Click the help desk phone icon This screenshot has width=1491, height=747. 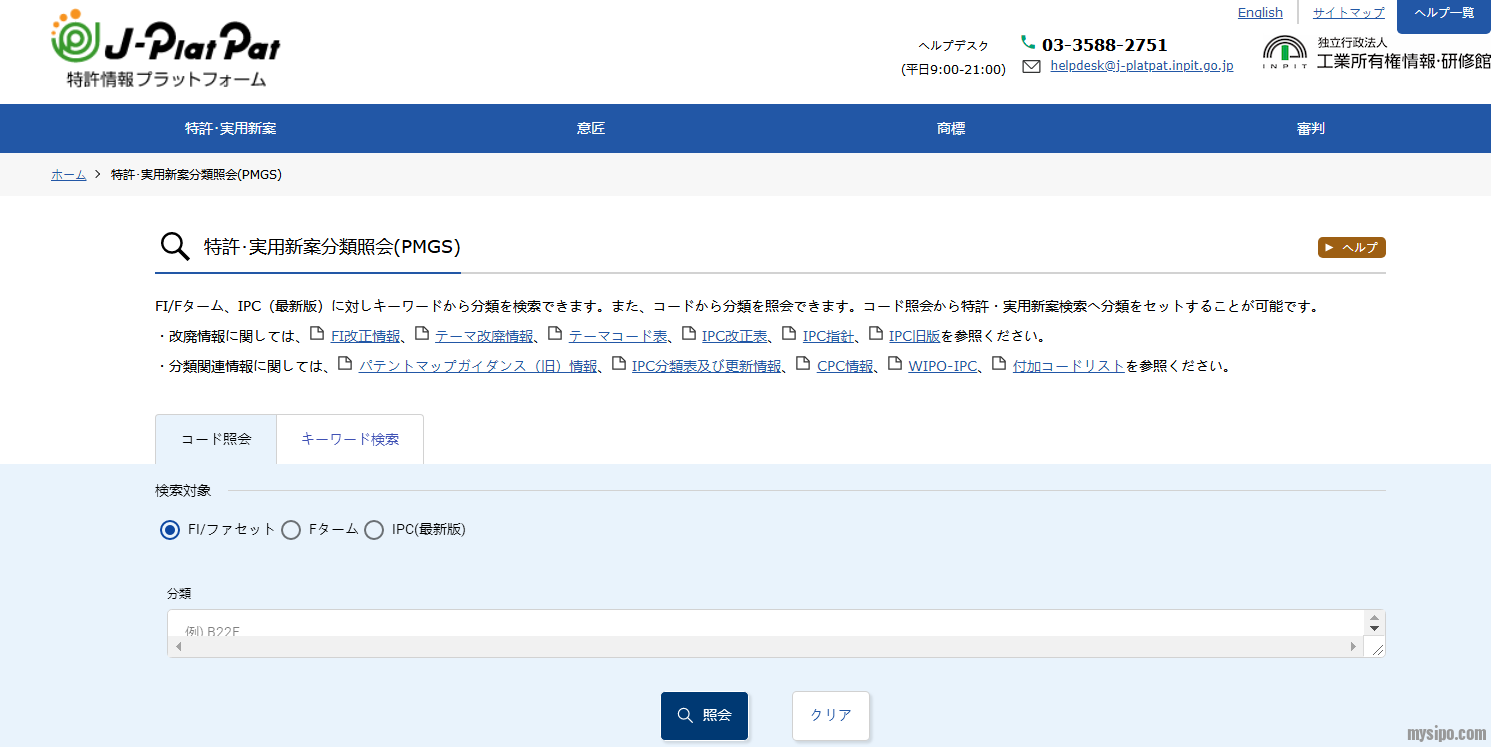click(1028, 42)
